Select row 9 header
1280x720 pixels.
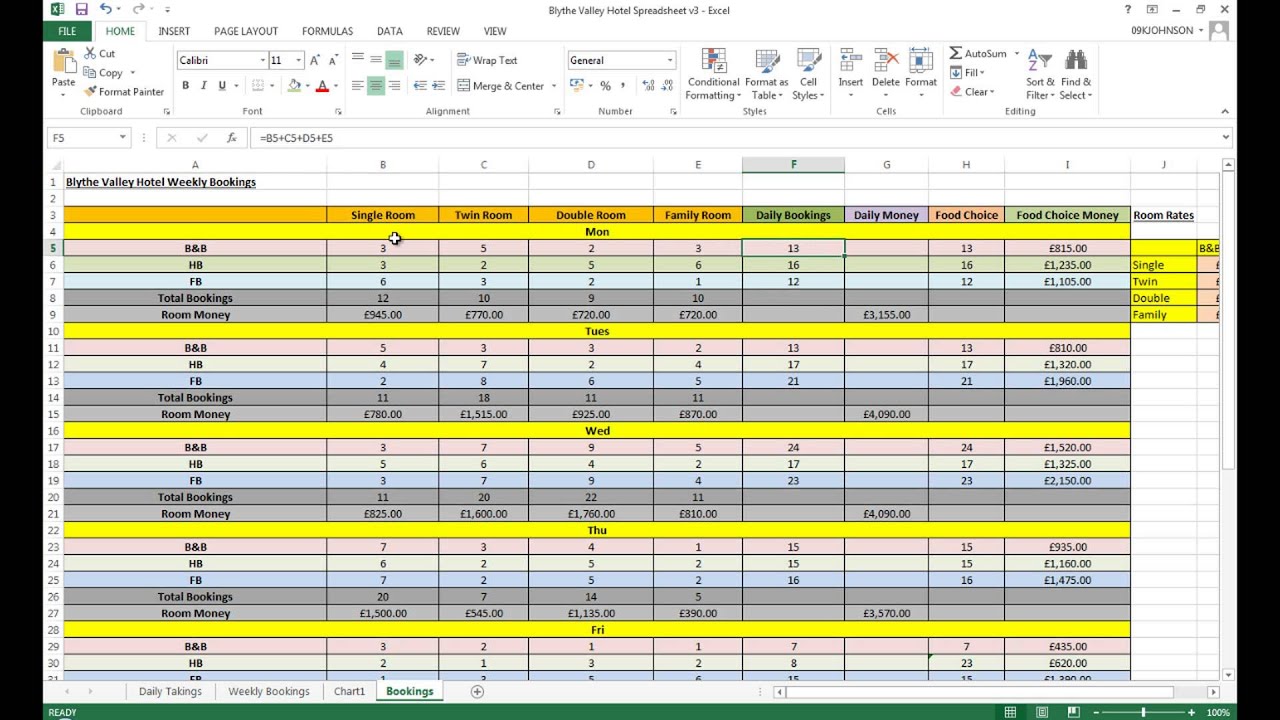[52, 315]
